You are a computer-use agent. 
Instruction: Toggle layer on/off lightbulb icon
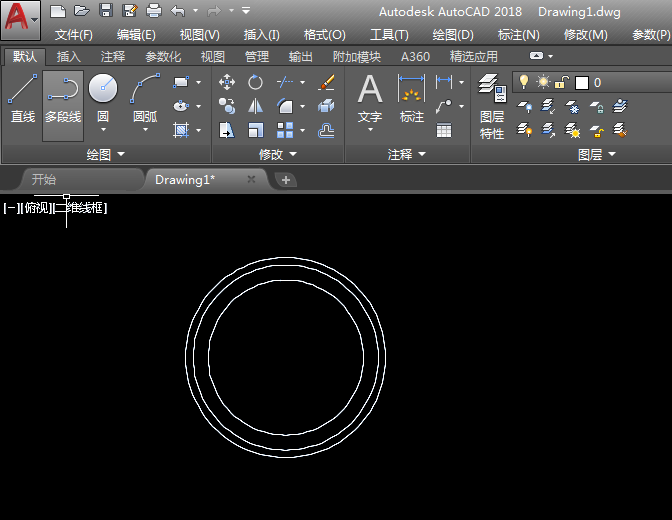click(524, 82)
